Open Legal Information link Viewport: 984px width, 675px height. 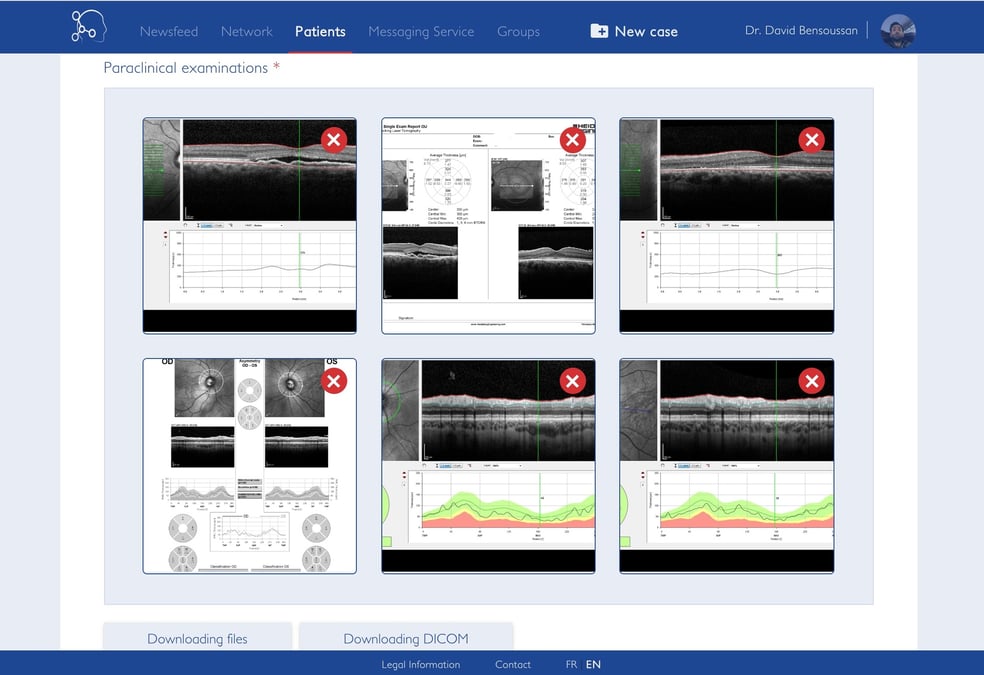420,664
